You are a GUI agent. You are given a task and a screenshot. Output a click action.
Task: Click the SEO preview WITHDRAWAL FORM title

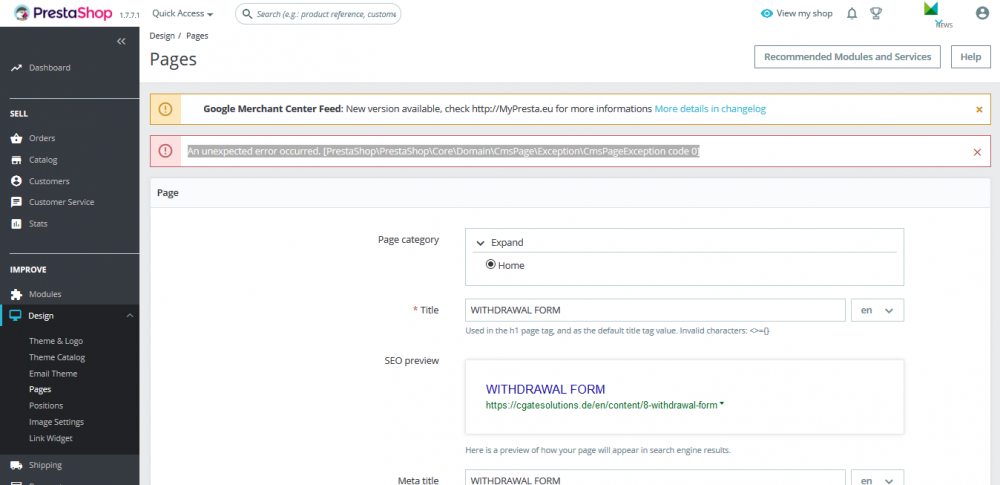tap(545, 389)
